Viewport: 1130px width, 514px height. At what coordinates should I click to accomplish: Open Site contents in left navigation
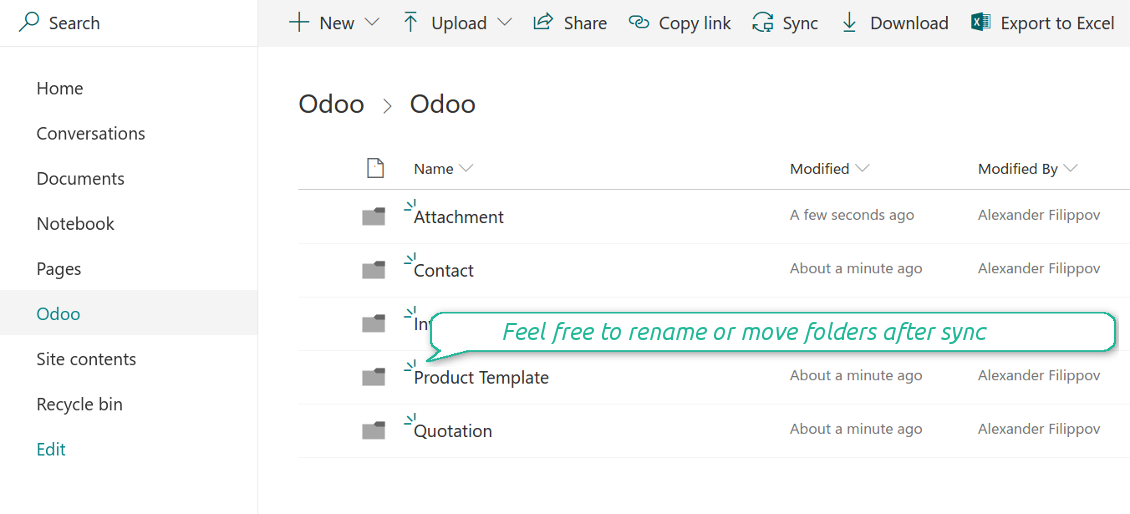86,359
